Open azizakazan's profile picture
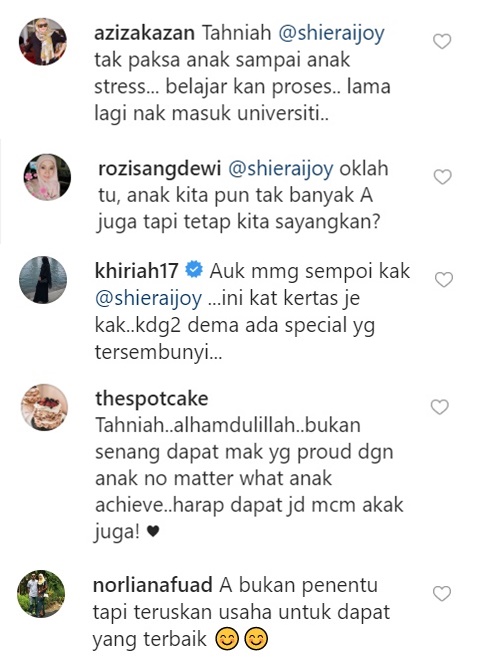This screenshot has height=669, width=489. [x=43, y=42]
